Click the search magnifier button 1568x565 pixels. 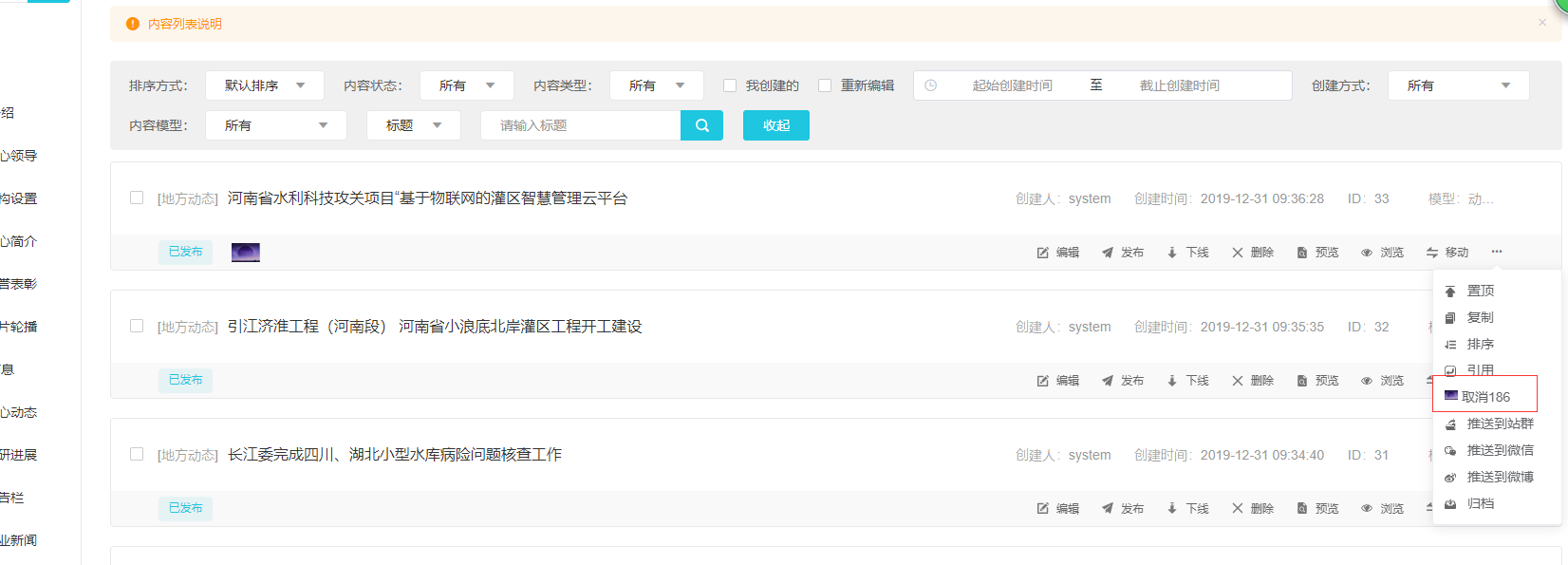pos(701,125)
